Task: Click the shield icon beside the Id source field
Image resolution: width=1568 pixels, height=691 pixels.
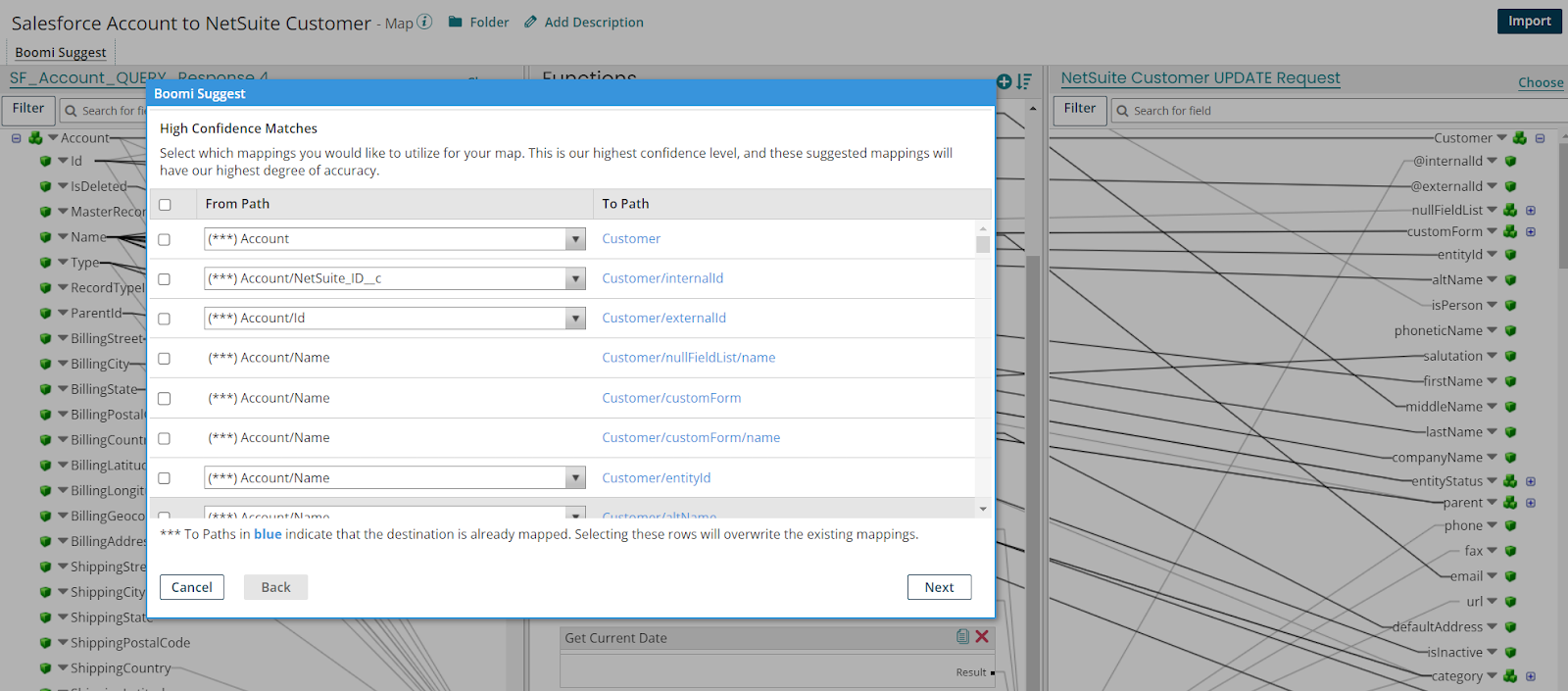Action: [x=45, y=161]
